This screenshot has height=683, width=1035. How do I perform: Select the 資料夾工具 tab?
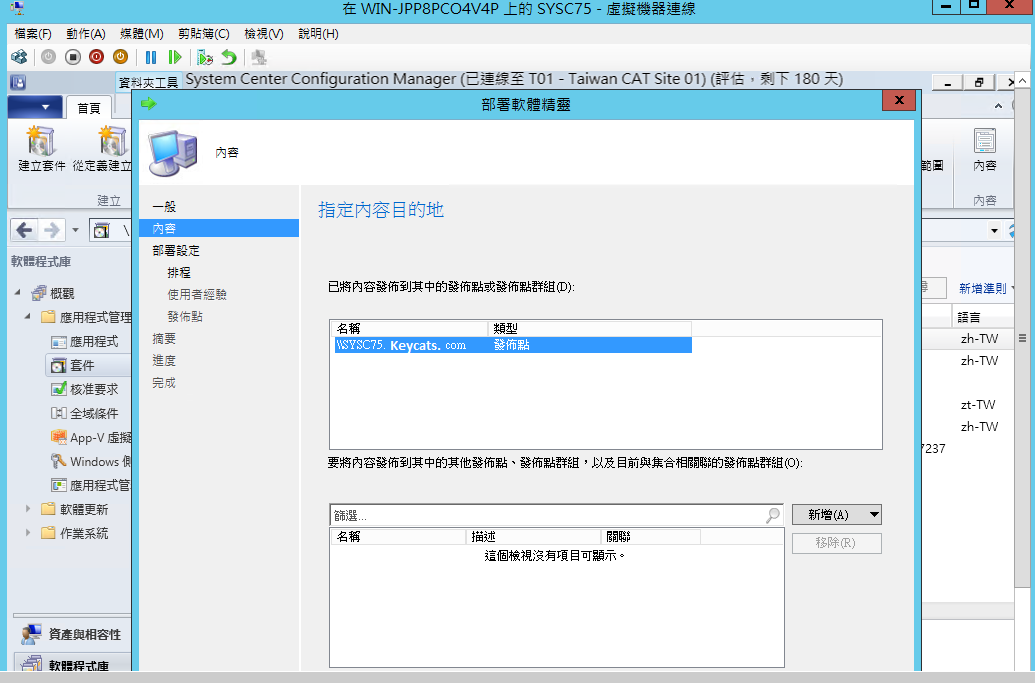pyautogui.click(x=149, y=82)
